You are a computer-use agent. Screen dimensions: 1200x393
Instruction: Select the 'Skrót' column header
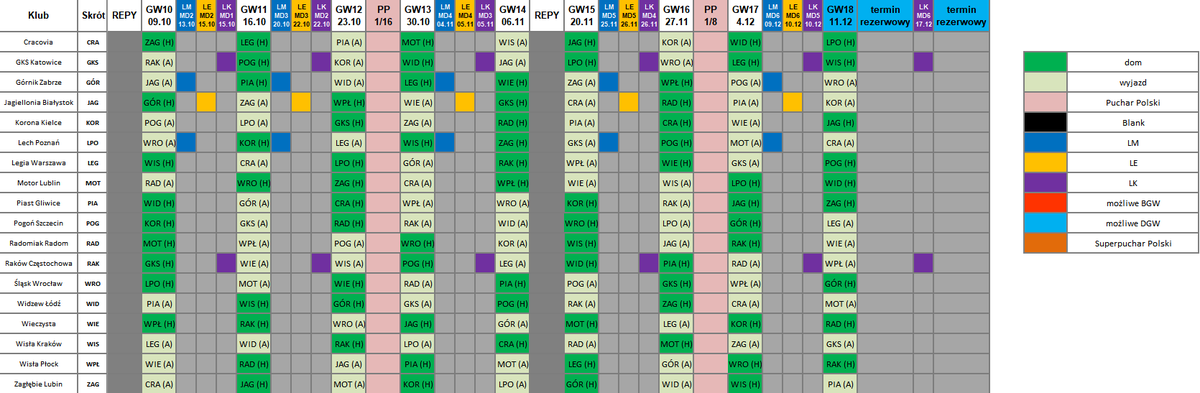(92, 16)
